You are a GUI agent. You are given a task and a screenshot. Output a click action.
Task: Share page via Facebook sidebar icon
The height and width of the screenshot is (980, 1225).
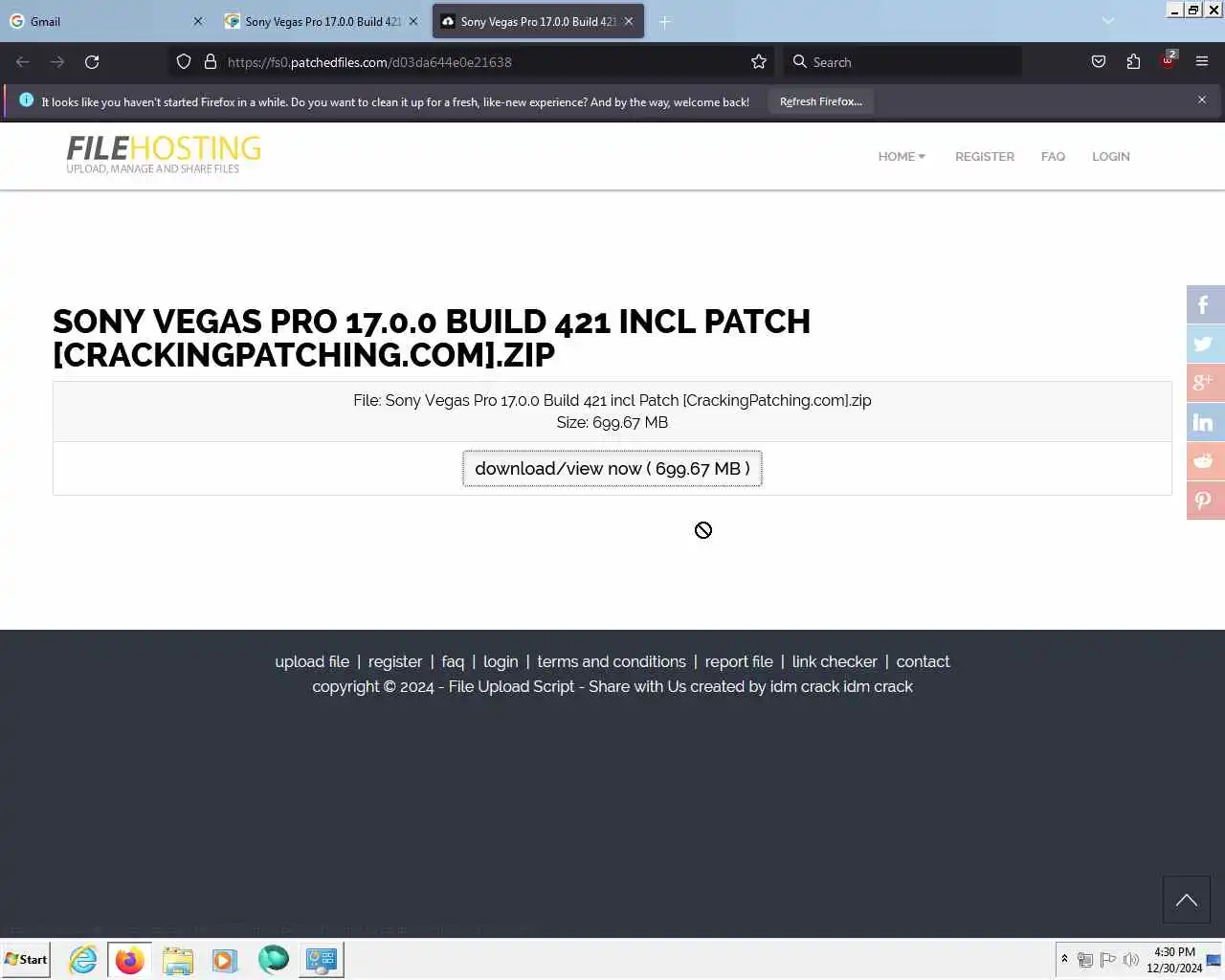coord(1206,305)
